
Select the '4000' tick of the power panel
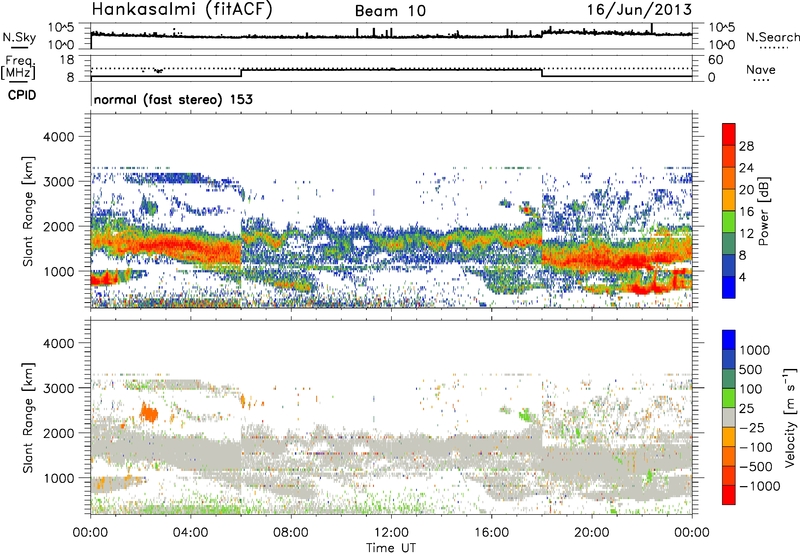[59, 137]
